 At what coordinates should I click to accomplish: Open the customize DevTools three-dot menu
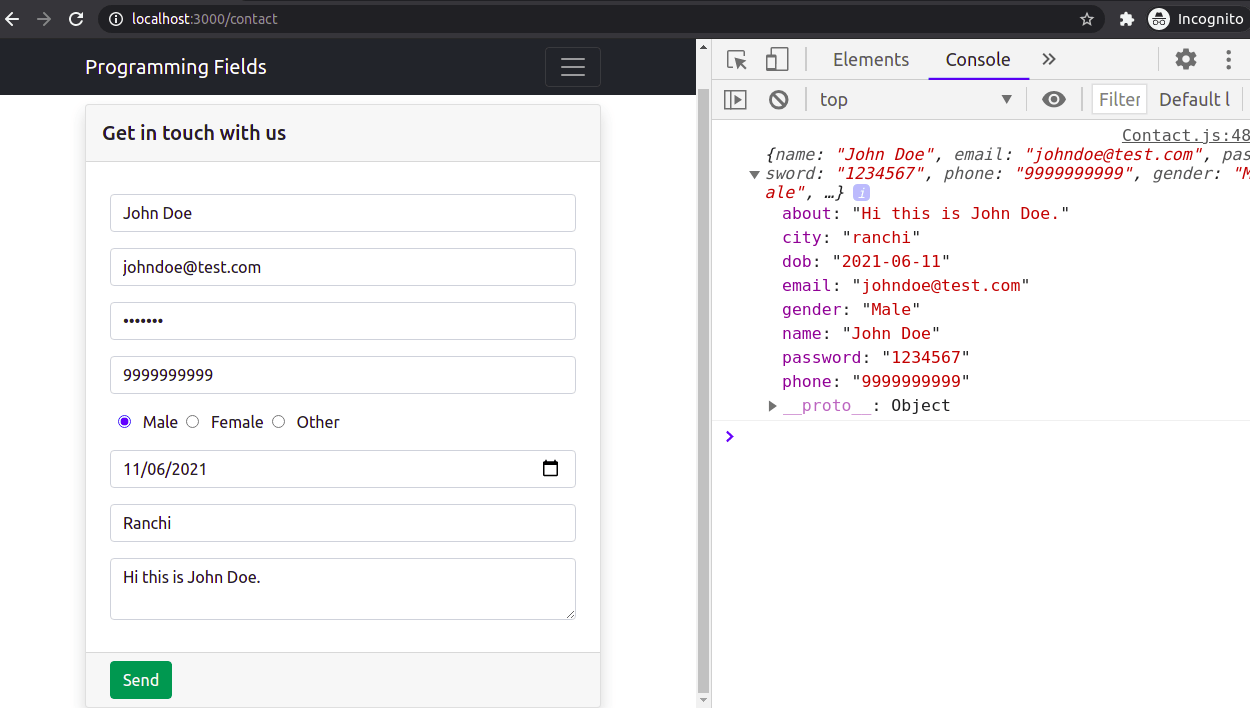pos(1228,59)
